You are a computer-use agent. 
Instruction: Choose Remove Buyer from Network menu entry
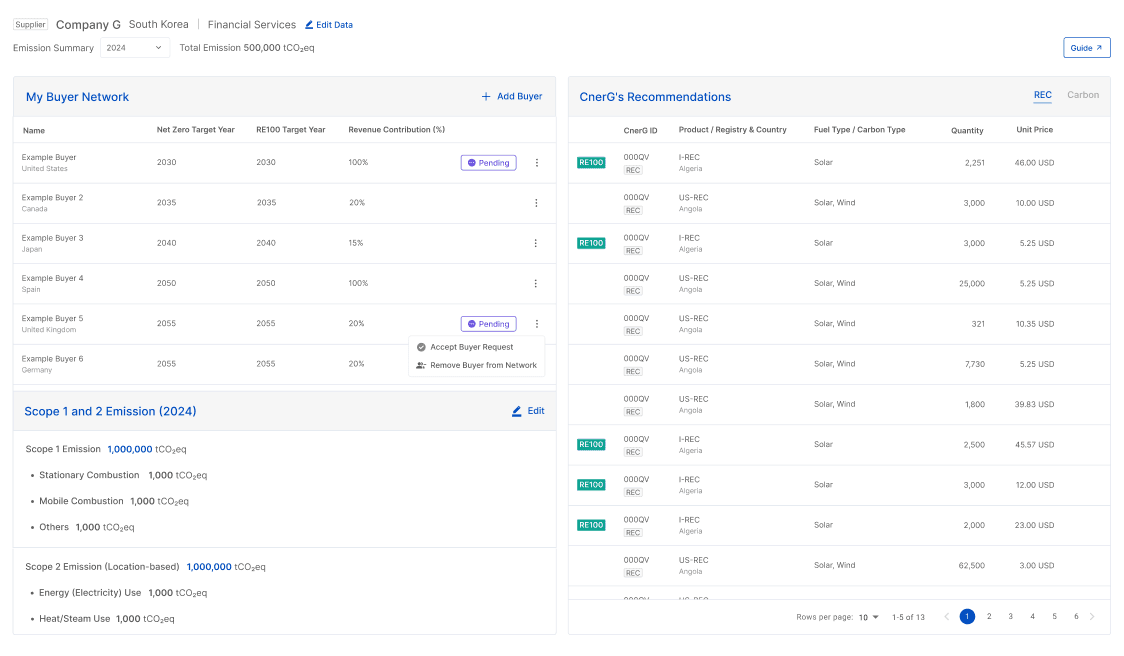click(x=483, y=365)
